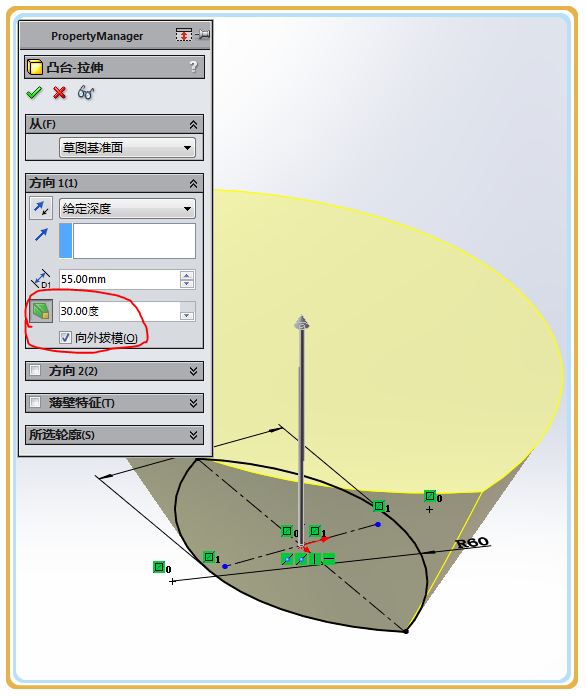Click the D1 depth dimension icon

tap(41, 279)
